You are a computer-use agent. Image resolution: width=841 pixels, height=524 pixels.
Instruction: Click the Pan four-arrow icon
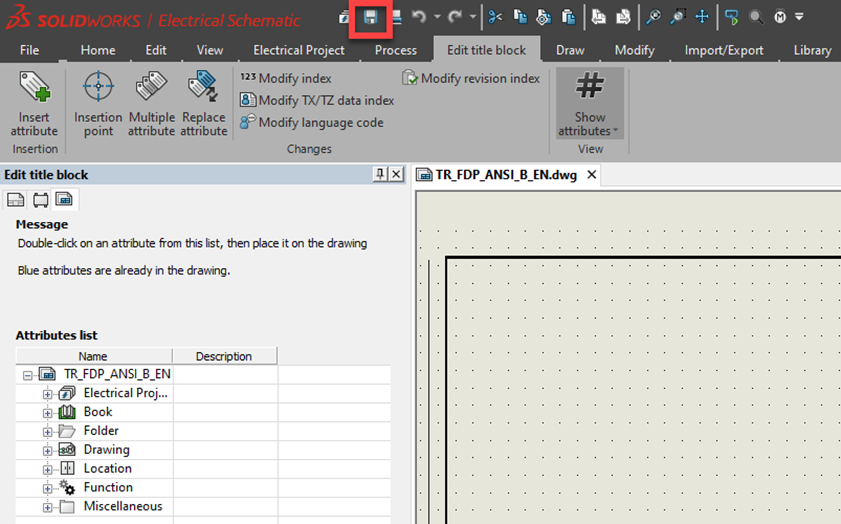point(702,17)
